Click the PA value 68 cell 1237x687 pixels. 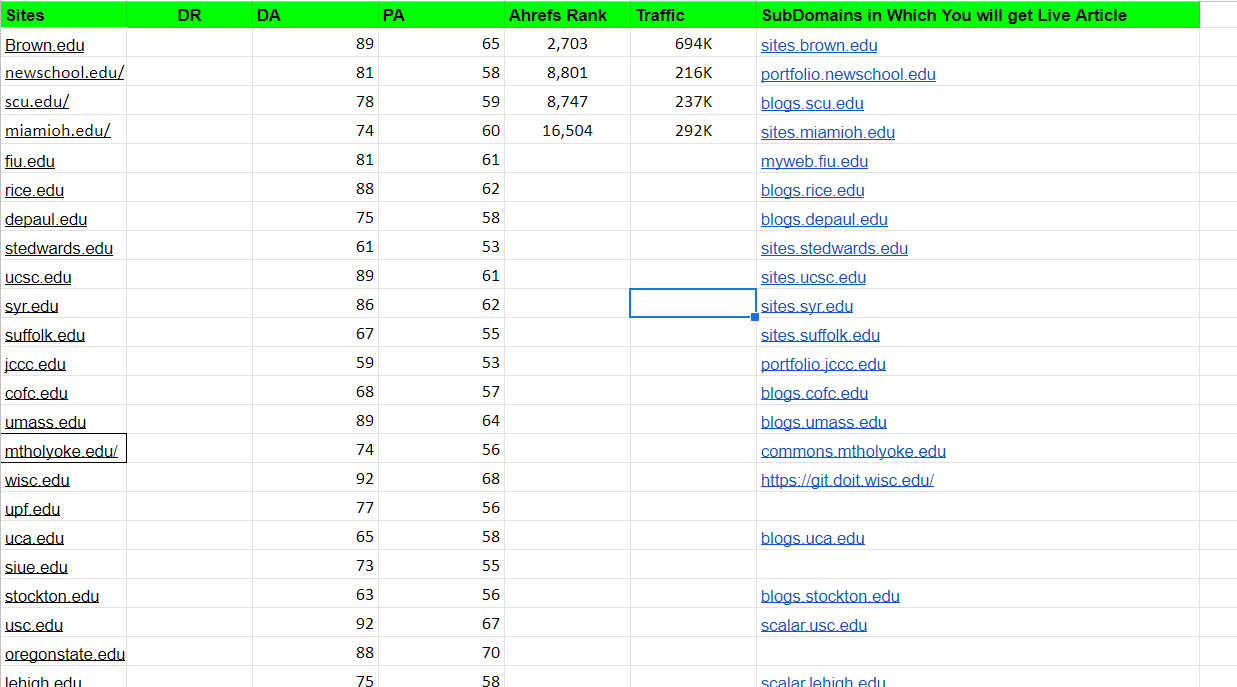(442, 479)
